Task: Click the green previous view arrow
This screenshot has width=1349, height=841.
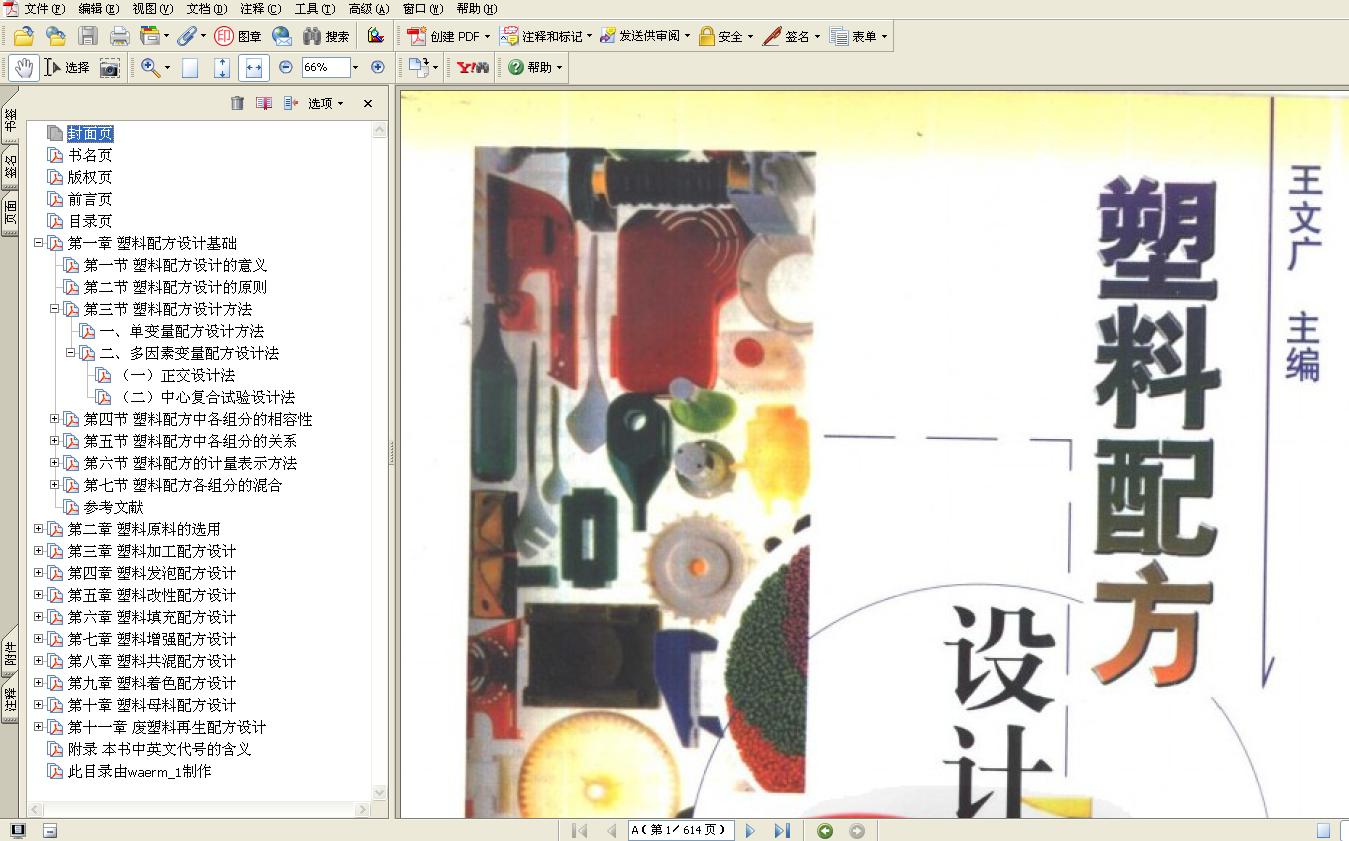Action: (x=825, y=830)
